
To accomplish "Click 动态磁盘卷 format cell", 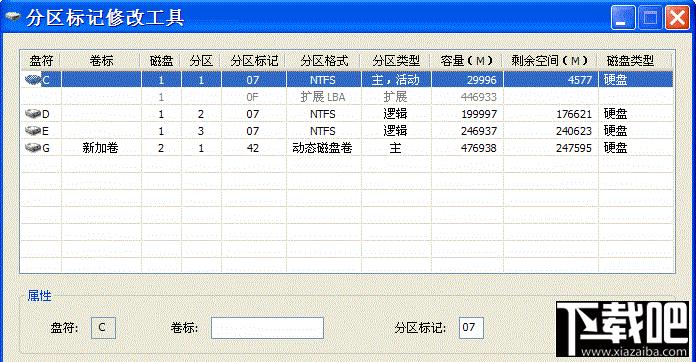I will pos(322,148).
